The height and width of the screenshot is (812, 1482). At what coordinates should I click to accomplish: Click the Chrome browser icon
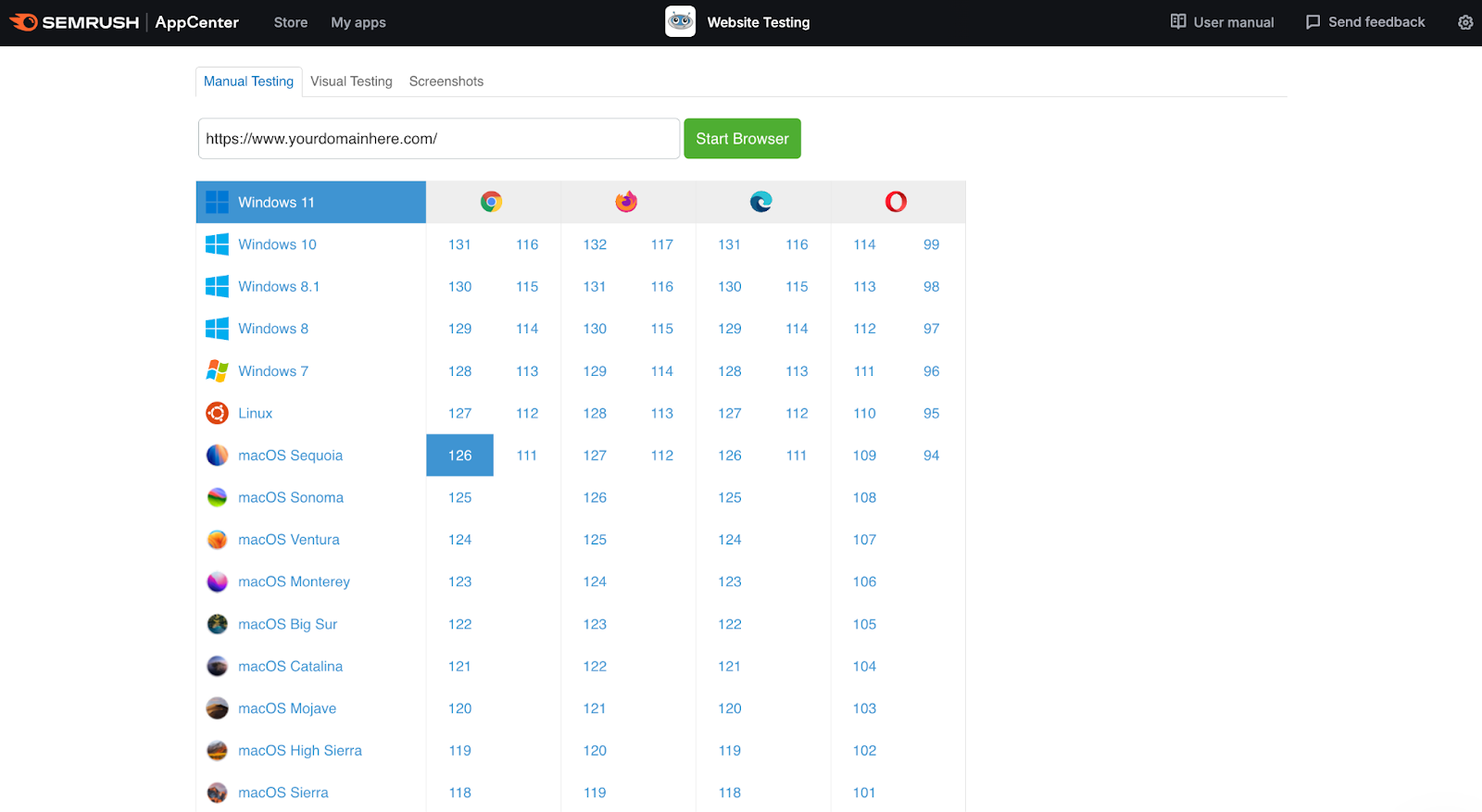[491, 202]
